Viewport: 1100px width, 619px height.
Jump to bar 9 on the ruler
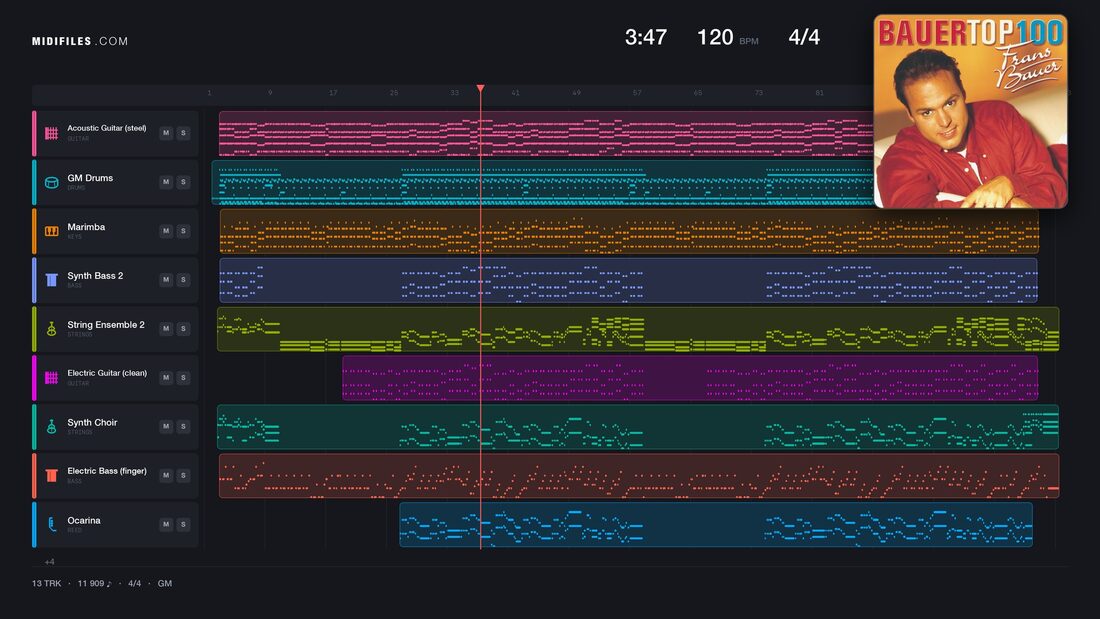point(270,93)
